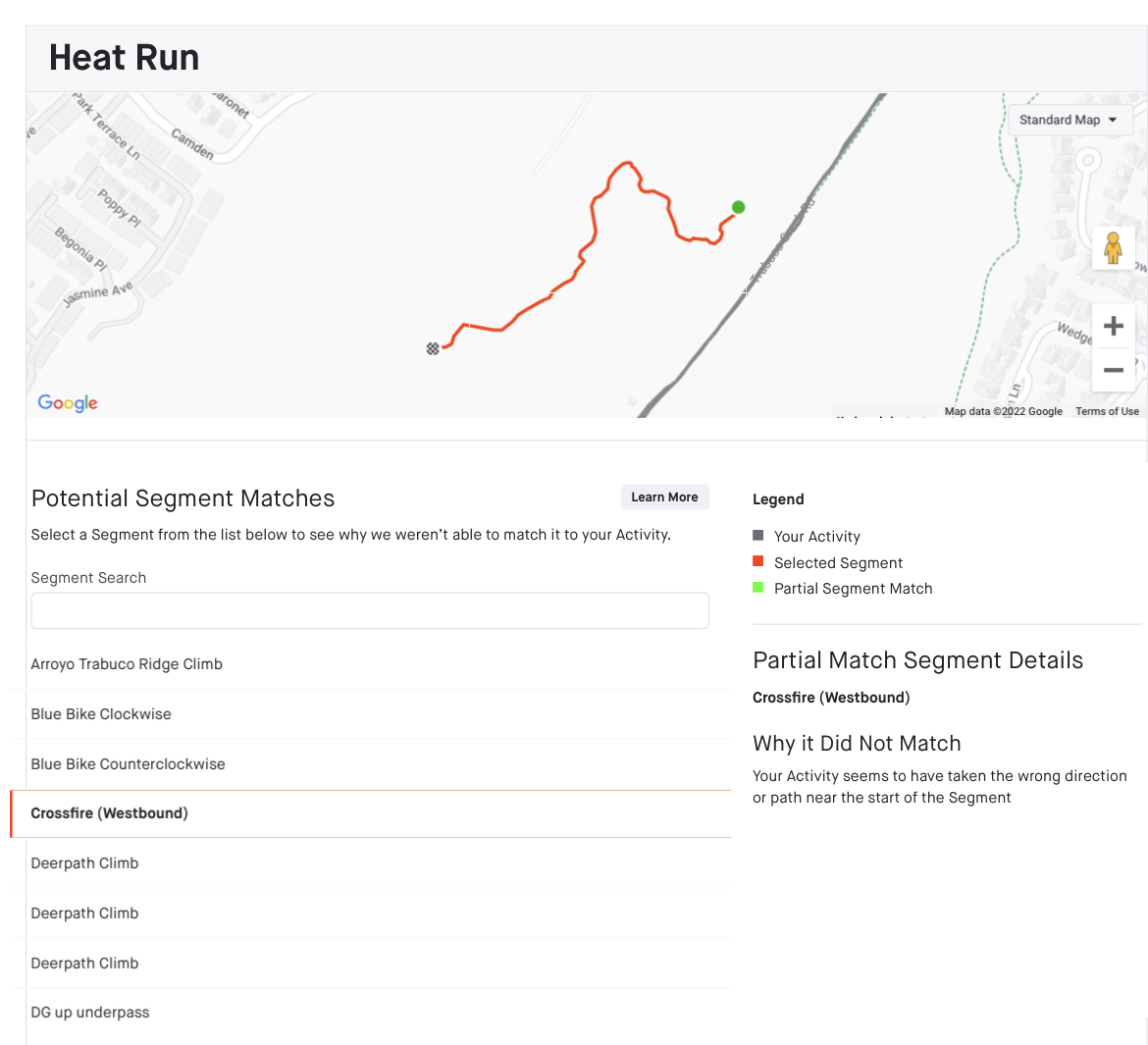Open the Terms of Use link
Viewport: 1148px width, 1045px height.
(x=1107, y=411)
